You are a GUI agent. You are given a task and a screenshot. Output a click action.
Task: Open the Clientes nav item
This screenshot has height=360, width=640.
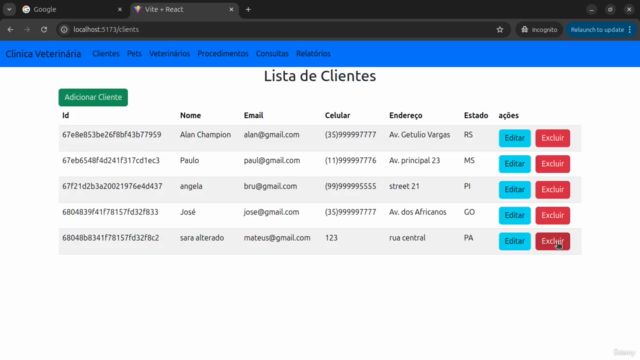[x=106, y=53]
